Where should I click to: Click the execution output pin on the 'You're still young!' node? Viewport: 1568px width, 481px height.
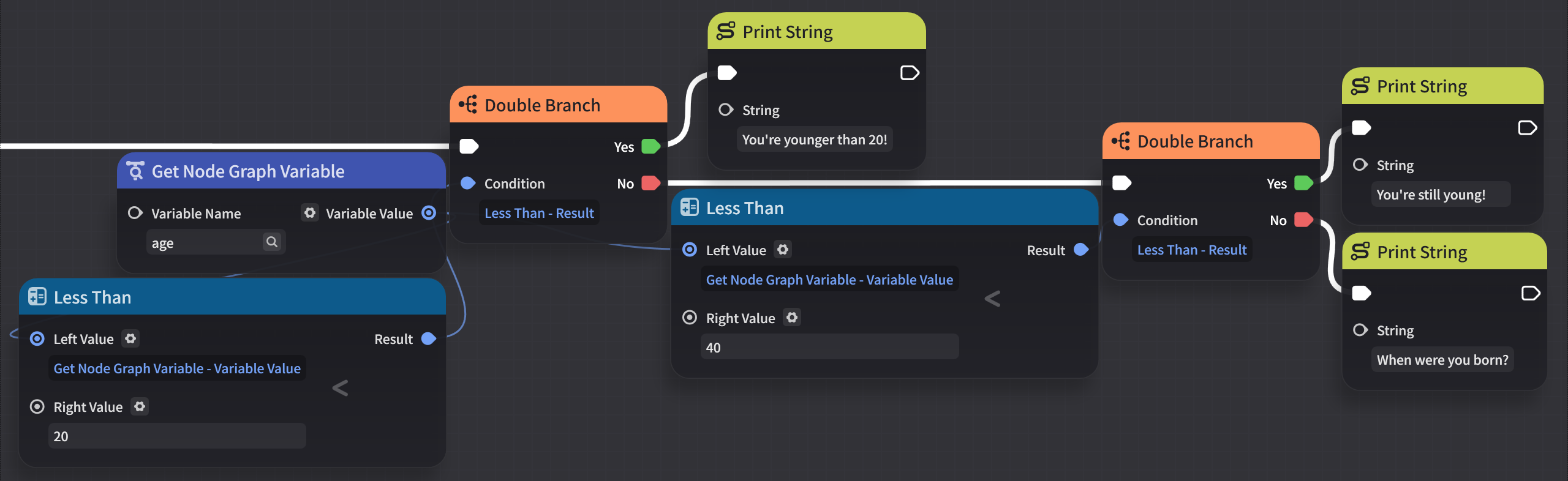click(x=1527, y=128)
